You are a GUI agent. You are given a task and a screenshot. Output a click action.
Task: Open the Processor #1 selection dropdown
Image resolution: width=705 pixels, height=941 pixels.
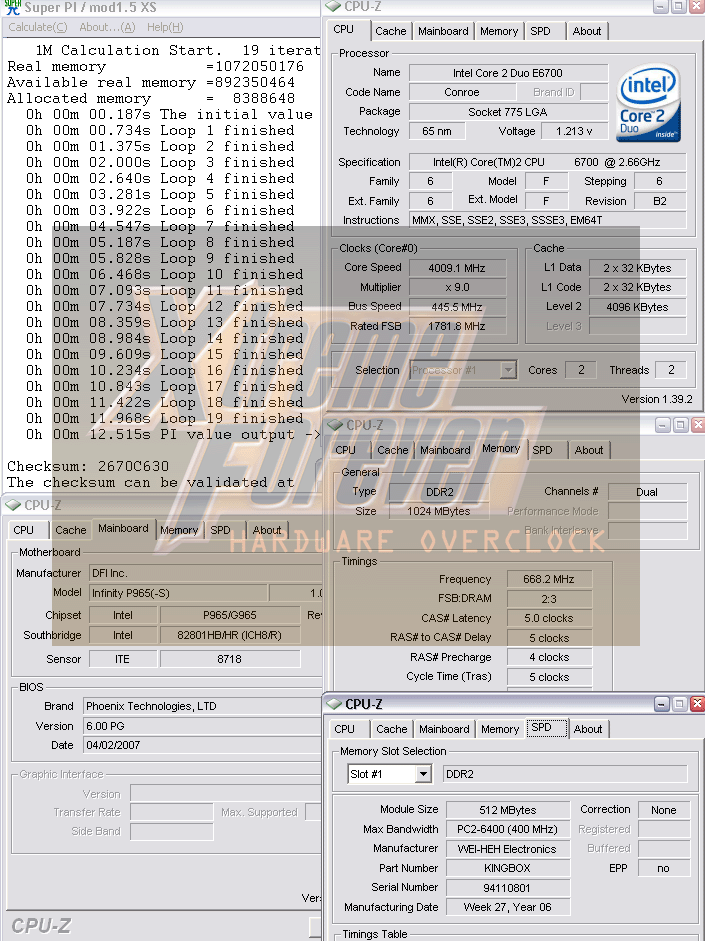click(x=508, y=370)
